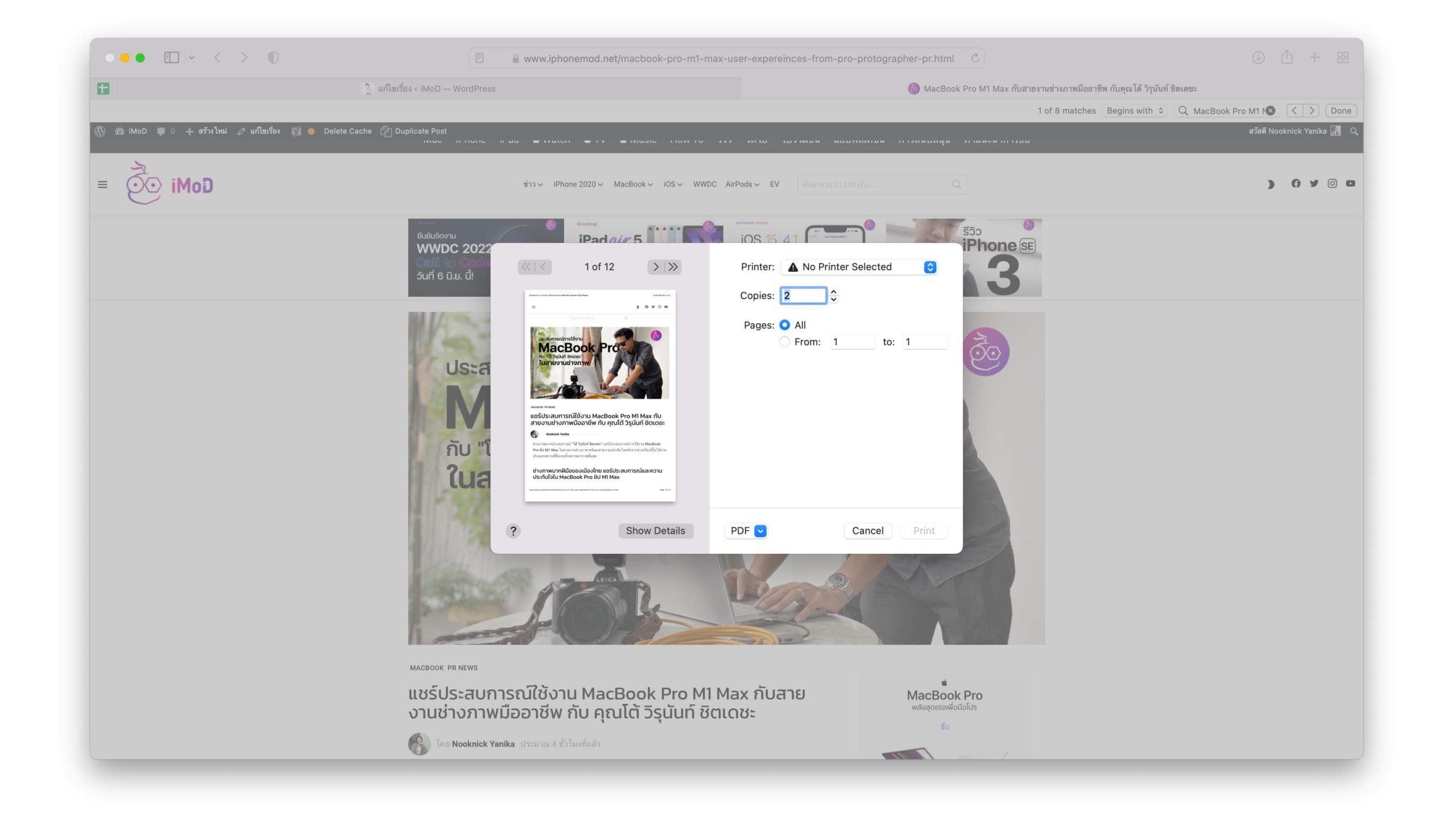
Task: Select the All pages radio button
Action: click(x=785, y=325)
